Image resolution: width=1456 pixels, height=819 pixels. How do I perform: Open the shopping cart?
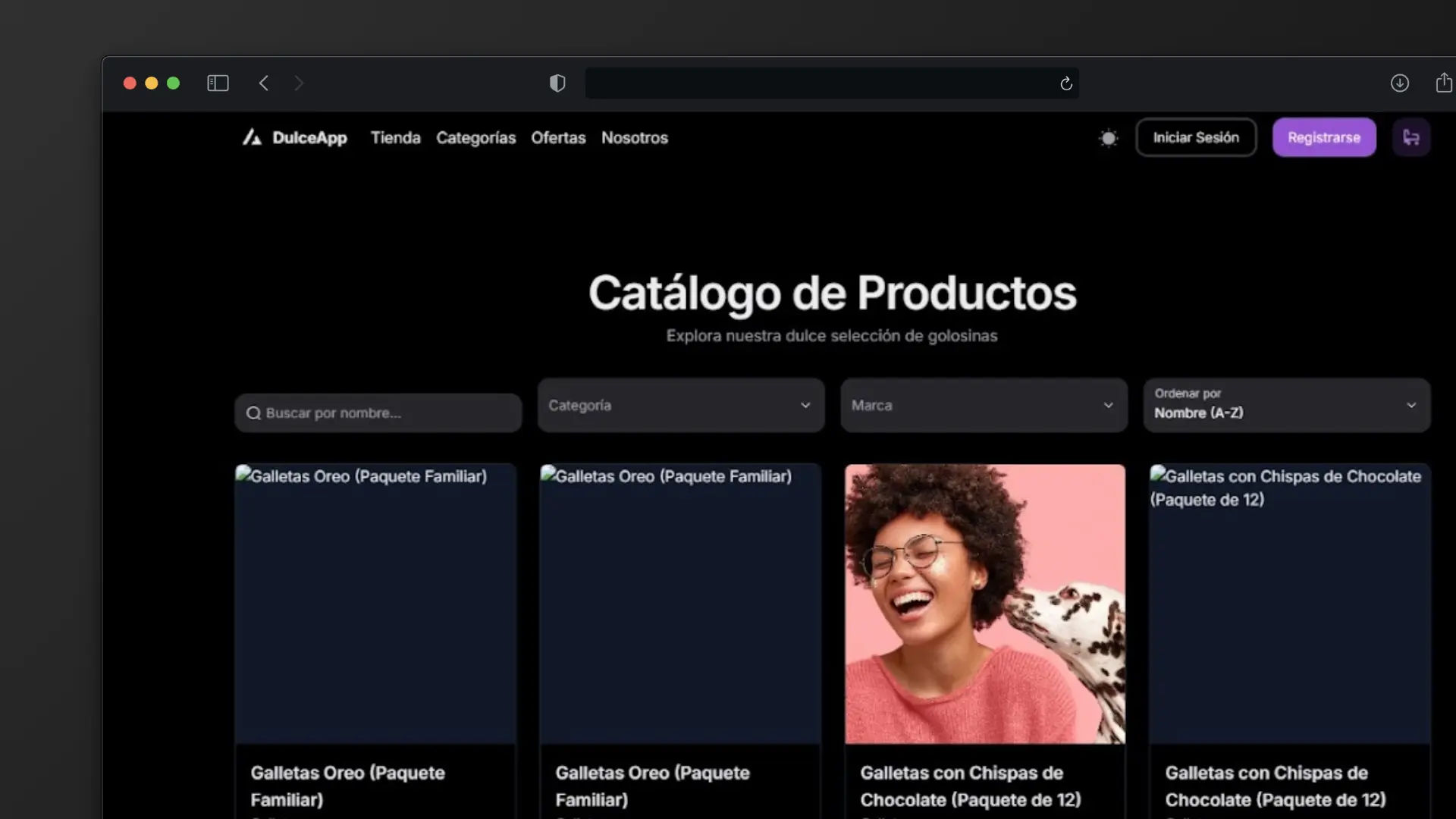pyautogui.click(x=1411, y=137)
